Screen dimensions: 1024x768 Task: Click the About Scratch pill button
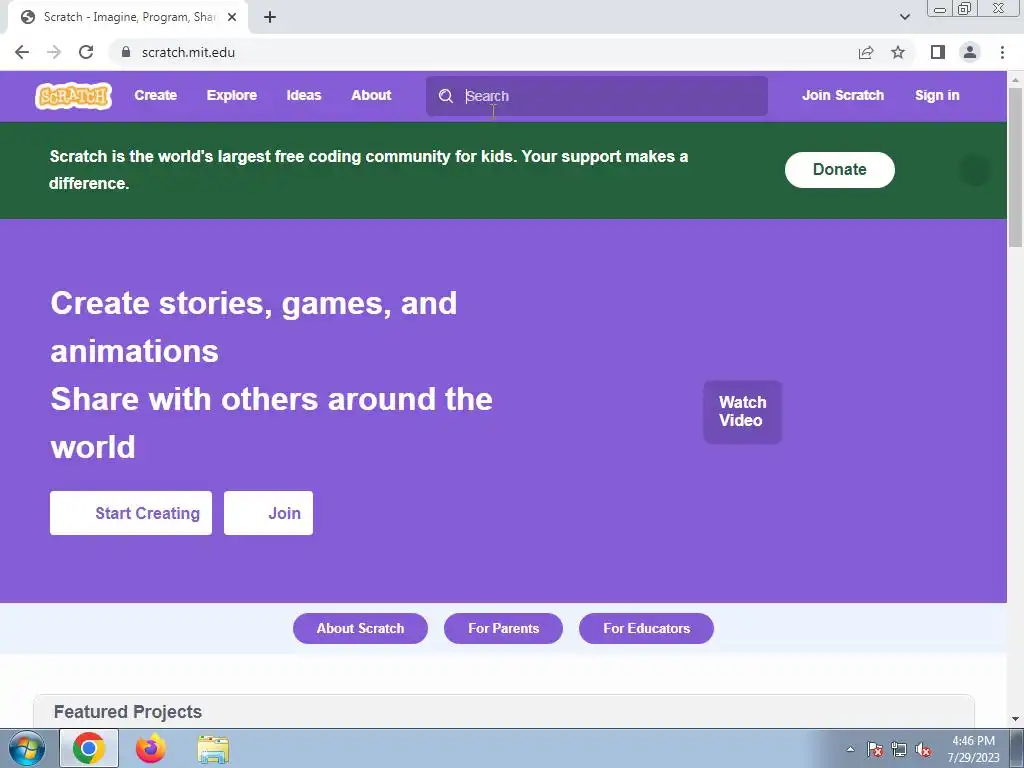click(360, 628)
